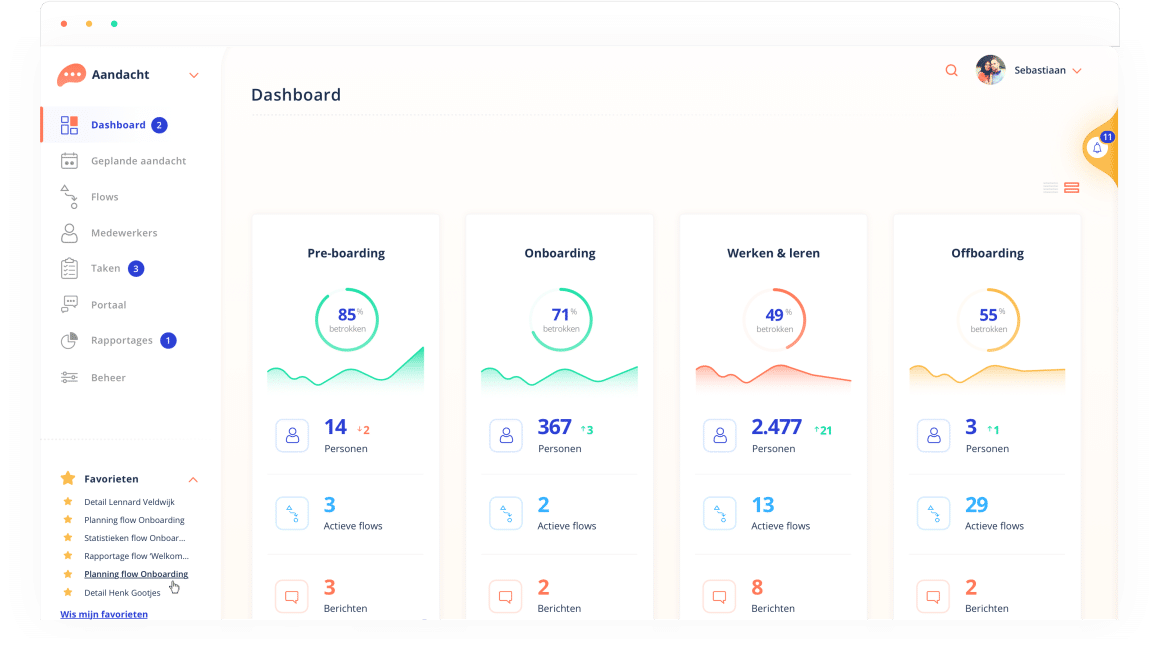The width and height of the screenshot is (1159, 660).
Task: Open favorite Detail Lennard Veldwijk
Action: coord(129,502)
